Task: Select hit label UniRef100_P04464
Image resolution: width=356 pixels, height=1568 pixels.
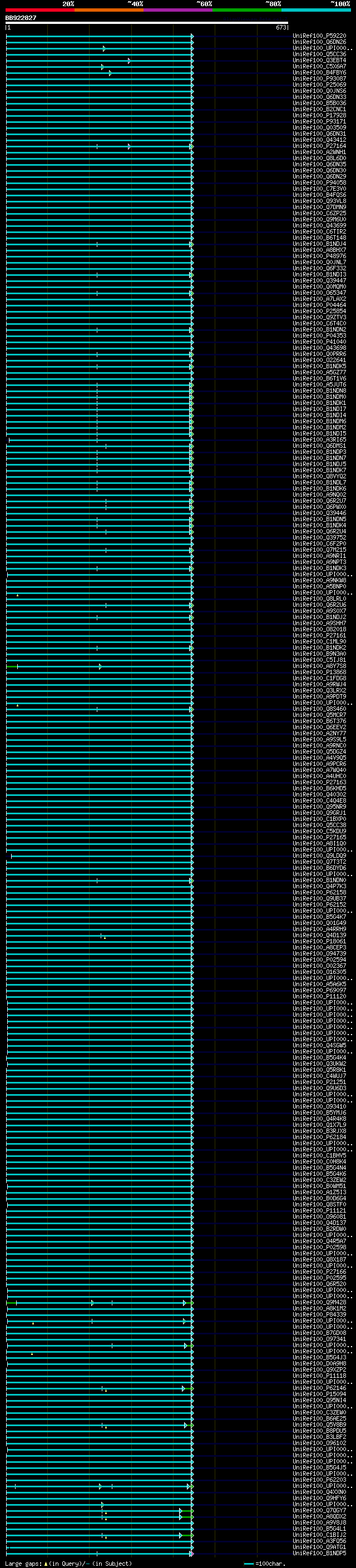Action: tap(319, 305)
